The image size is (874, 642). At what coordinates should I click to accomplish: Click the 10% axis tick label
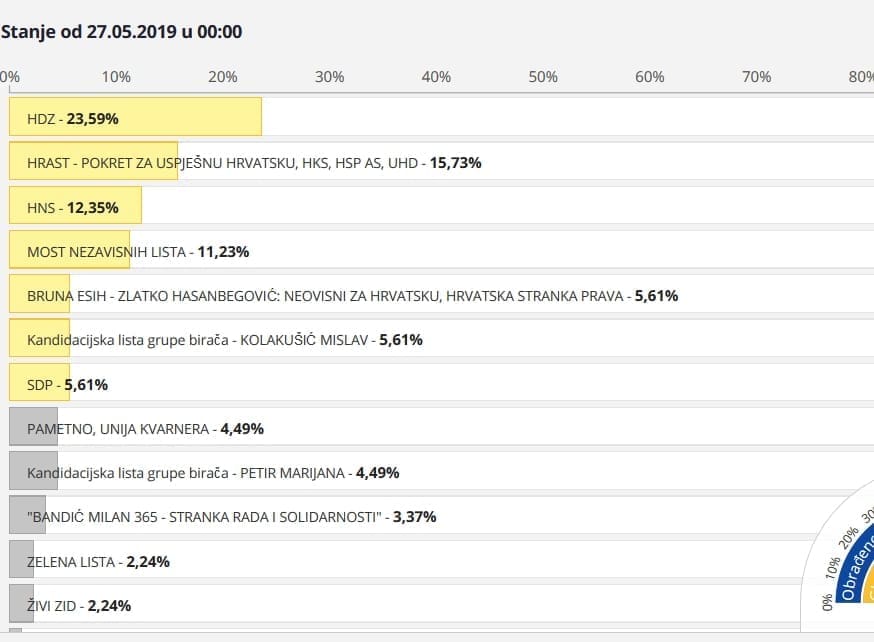coord(116,77)
